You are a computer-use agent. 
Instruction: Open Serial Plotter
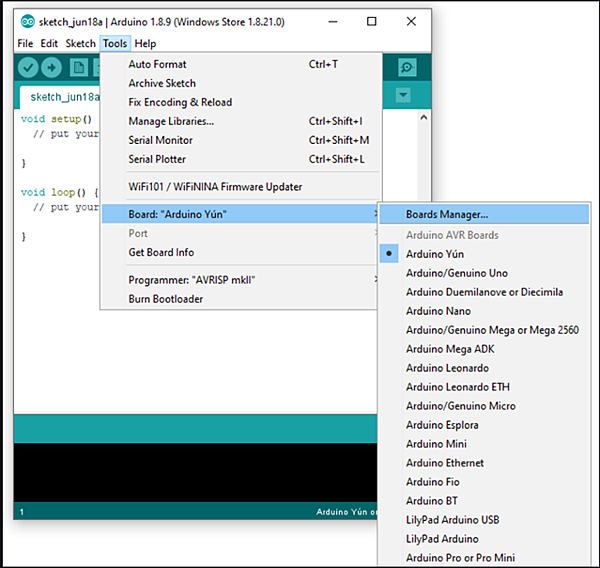[x=240, y=159]
